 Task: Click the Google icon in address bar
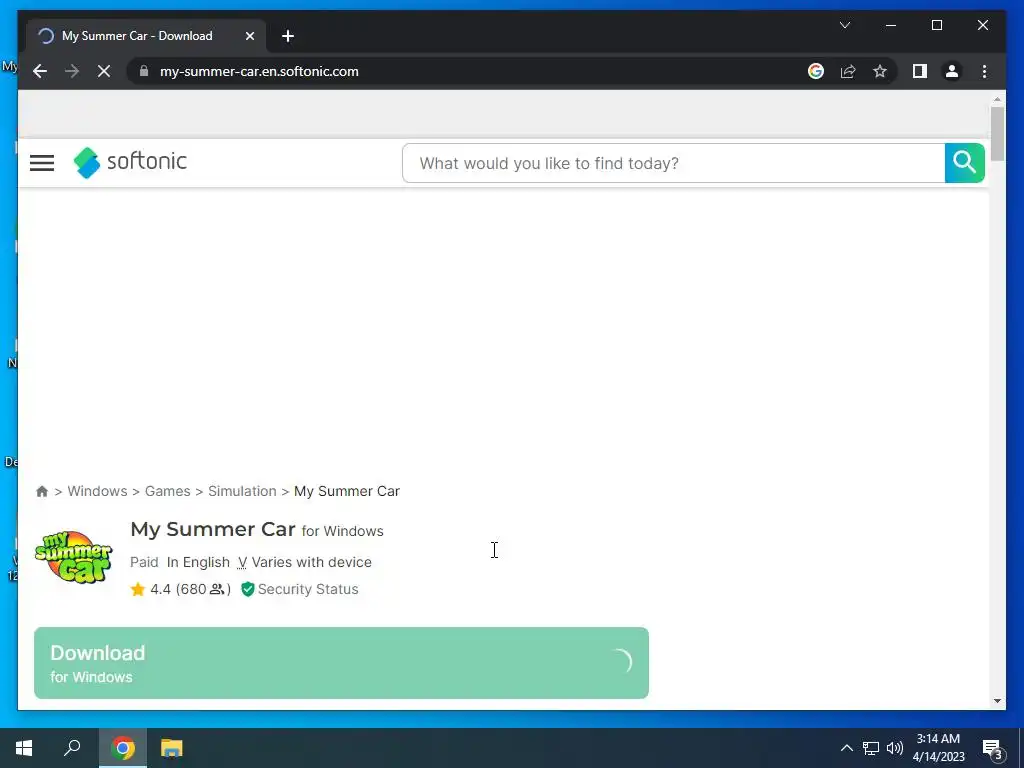816,71
